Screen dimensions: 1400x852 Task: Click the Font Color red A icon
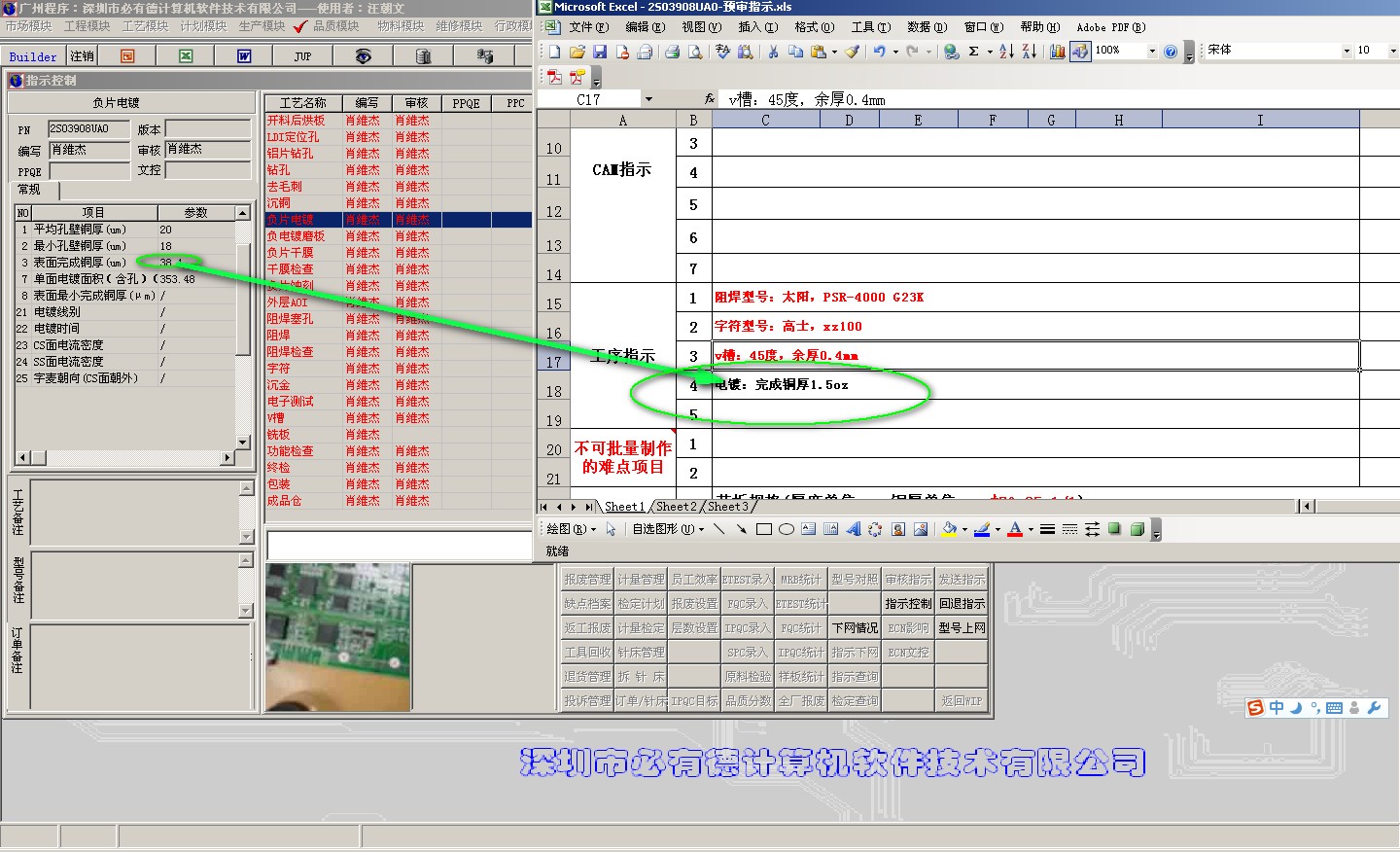(x=1015, y=529)
